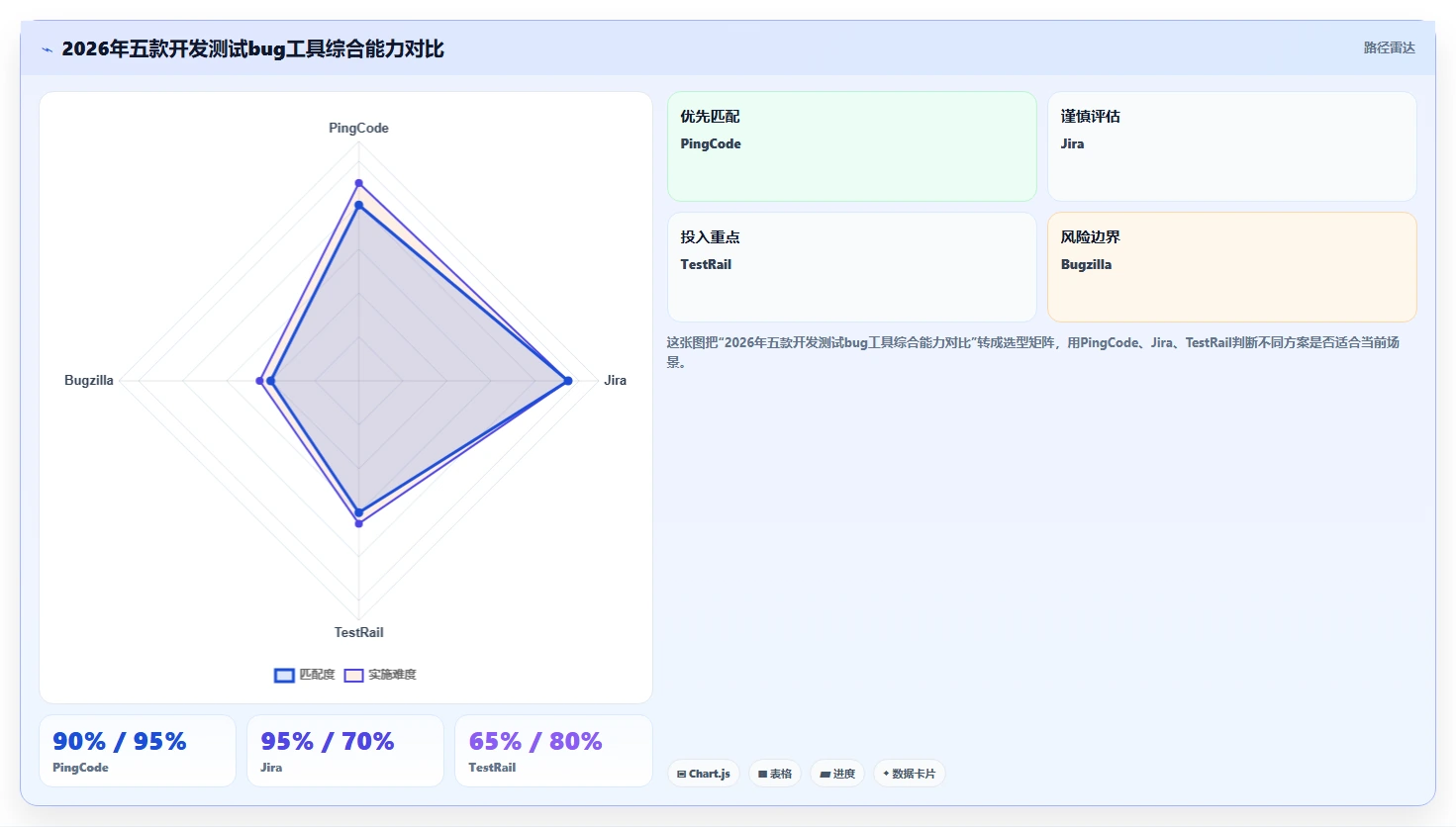Click the purple 实施难度 point on TestRail axis
The width and height of the screenshot is (1456, 827).
pyautogui.click(x=358, y=523)
